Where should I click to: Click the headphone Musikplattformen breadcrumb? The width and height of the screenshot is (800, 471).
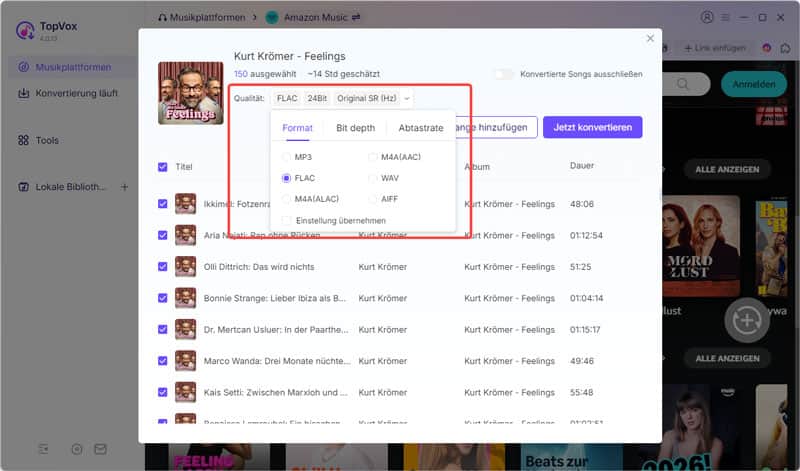pyautogui.click(x=163, y=17)
